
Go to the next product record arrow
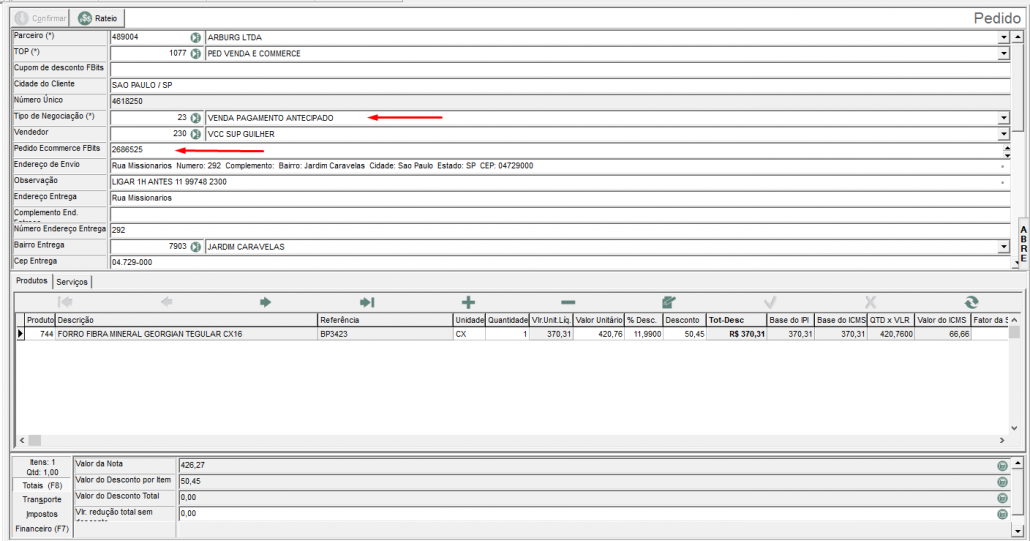[x=266, y=302]
